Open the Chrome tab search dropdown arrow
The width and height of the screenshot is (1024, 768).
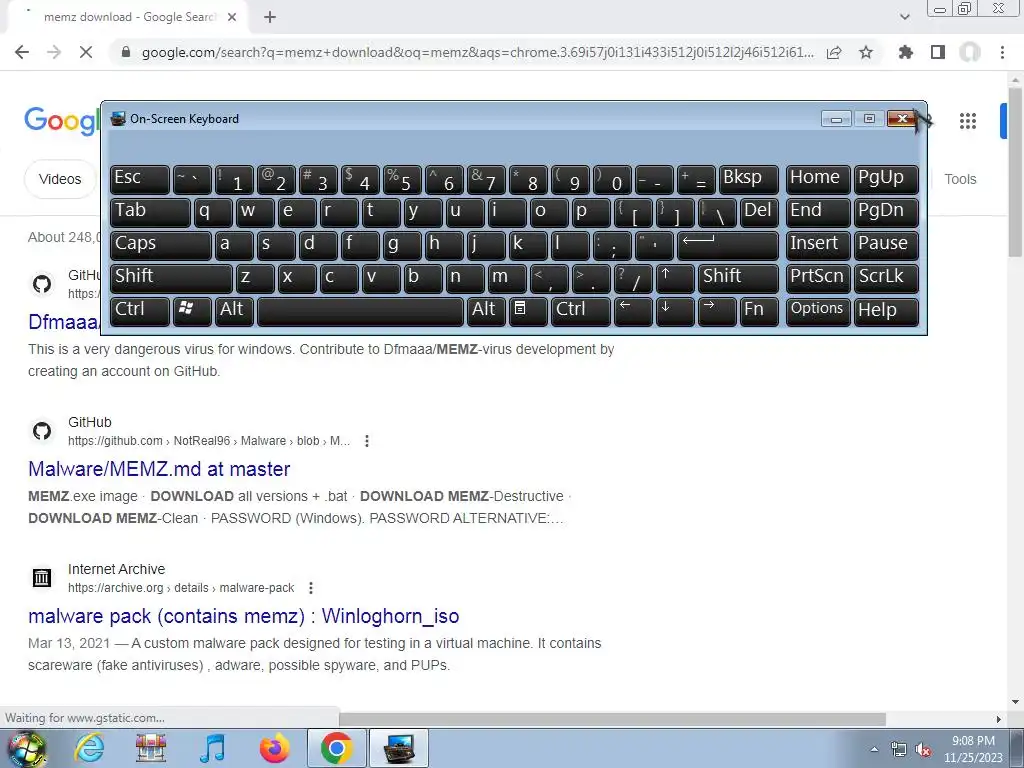pyautogui.click(x=904, y=17)
